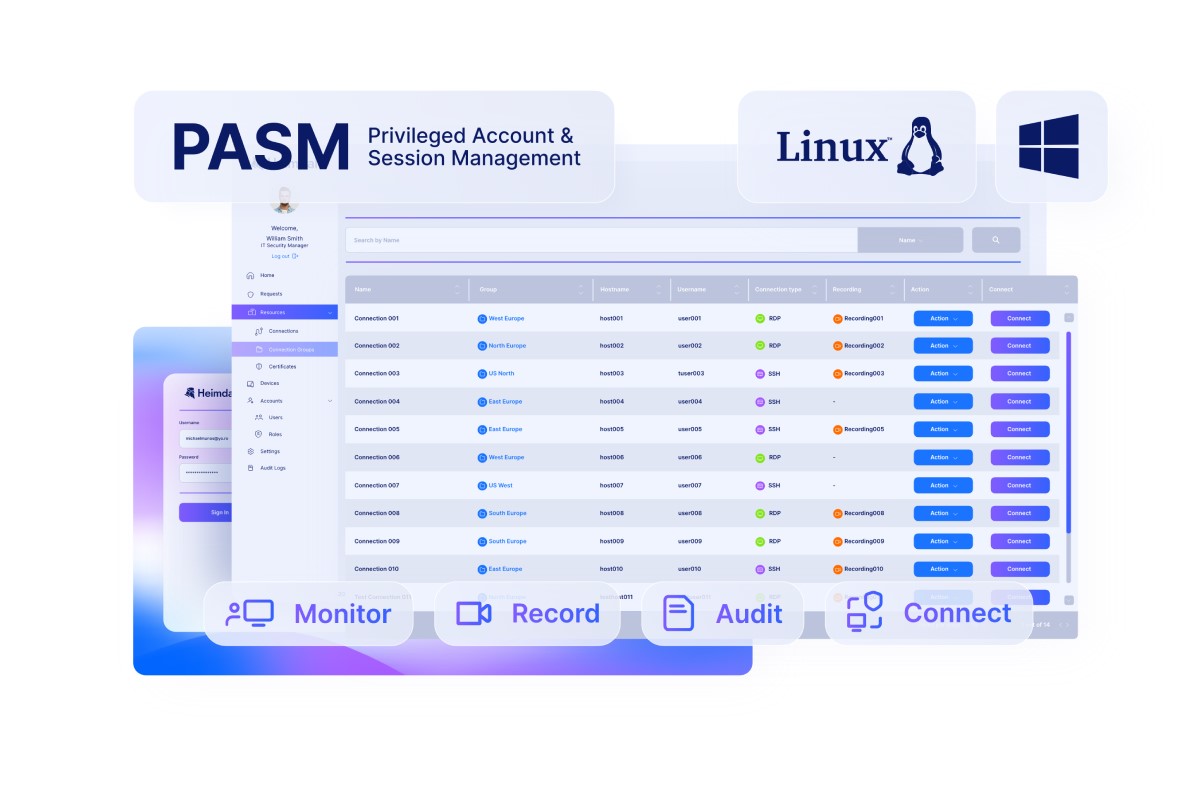The image size is (1200, 800).
Task: Open Connection Groups in sidebar
Action: point(290,349)
